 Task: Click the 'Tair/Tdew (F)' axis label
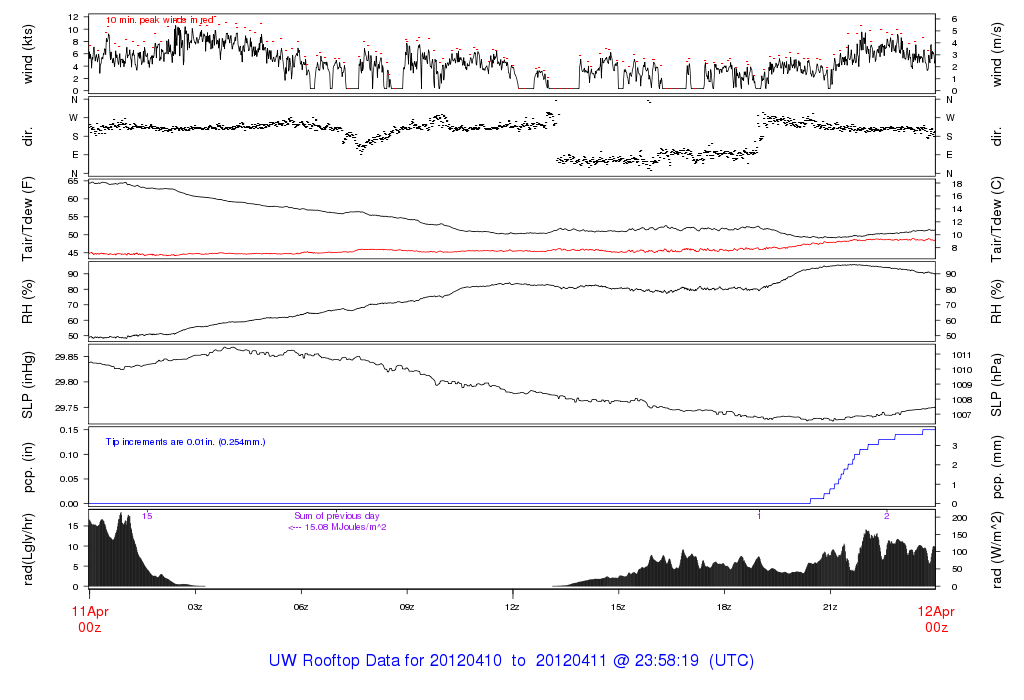click(x=27, y=221)
